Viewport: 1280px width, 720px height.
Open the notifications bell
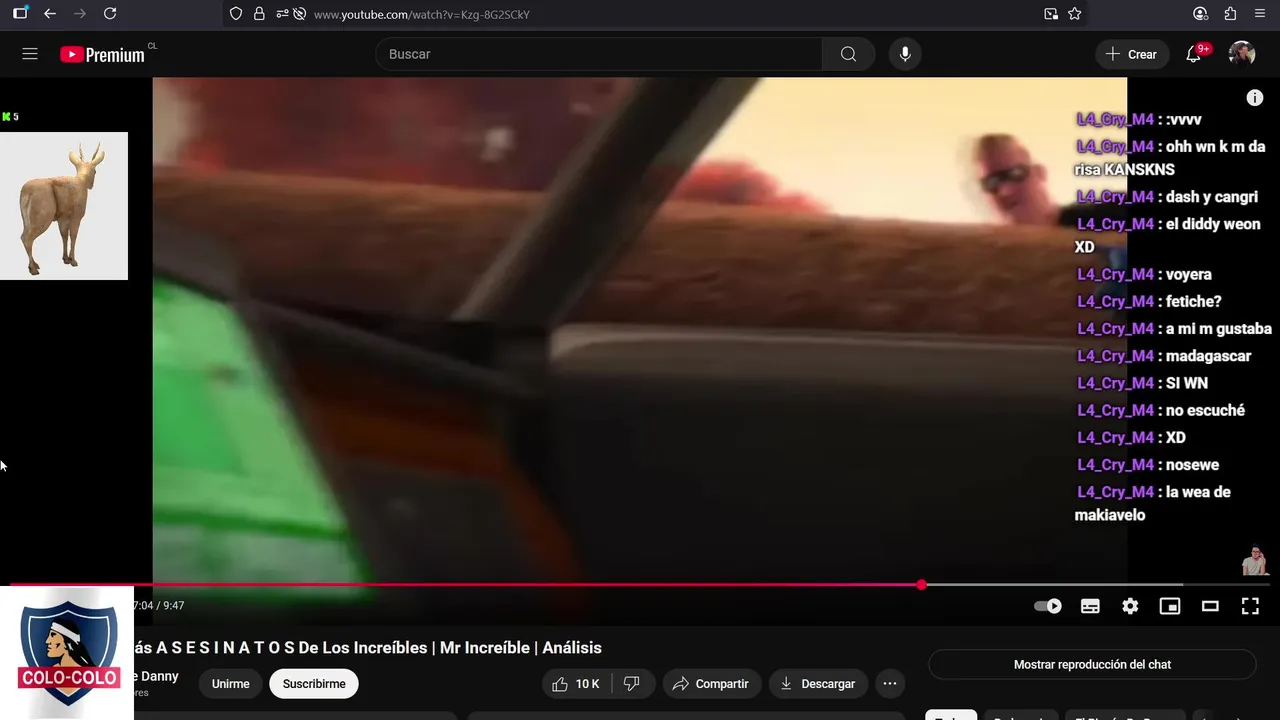pos(1193,54)
